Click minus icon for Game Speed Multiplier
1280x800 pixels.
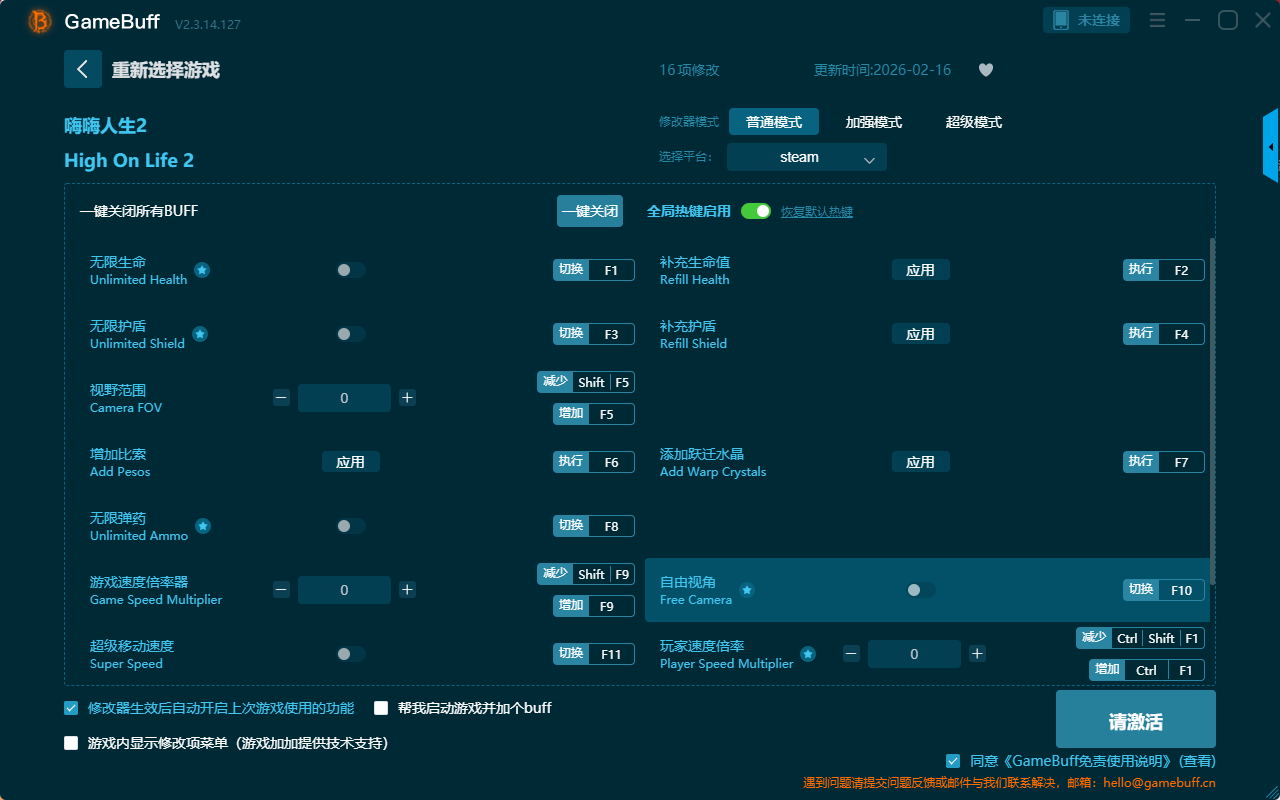(281, 590)
